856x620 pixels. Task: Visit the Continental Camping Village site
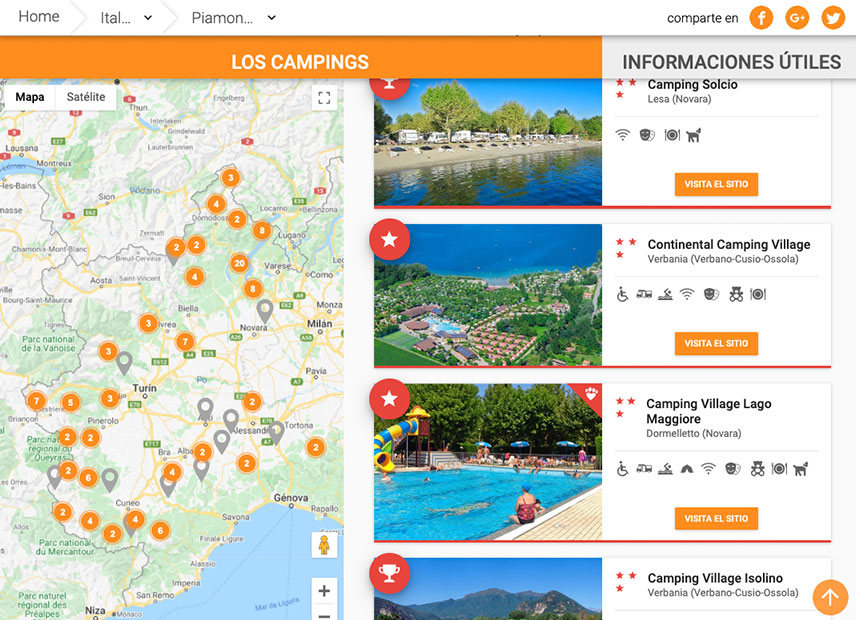pos(716,343)
